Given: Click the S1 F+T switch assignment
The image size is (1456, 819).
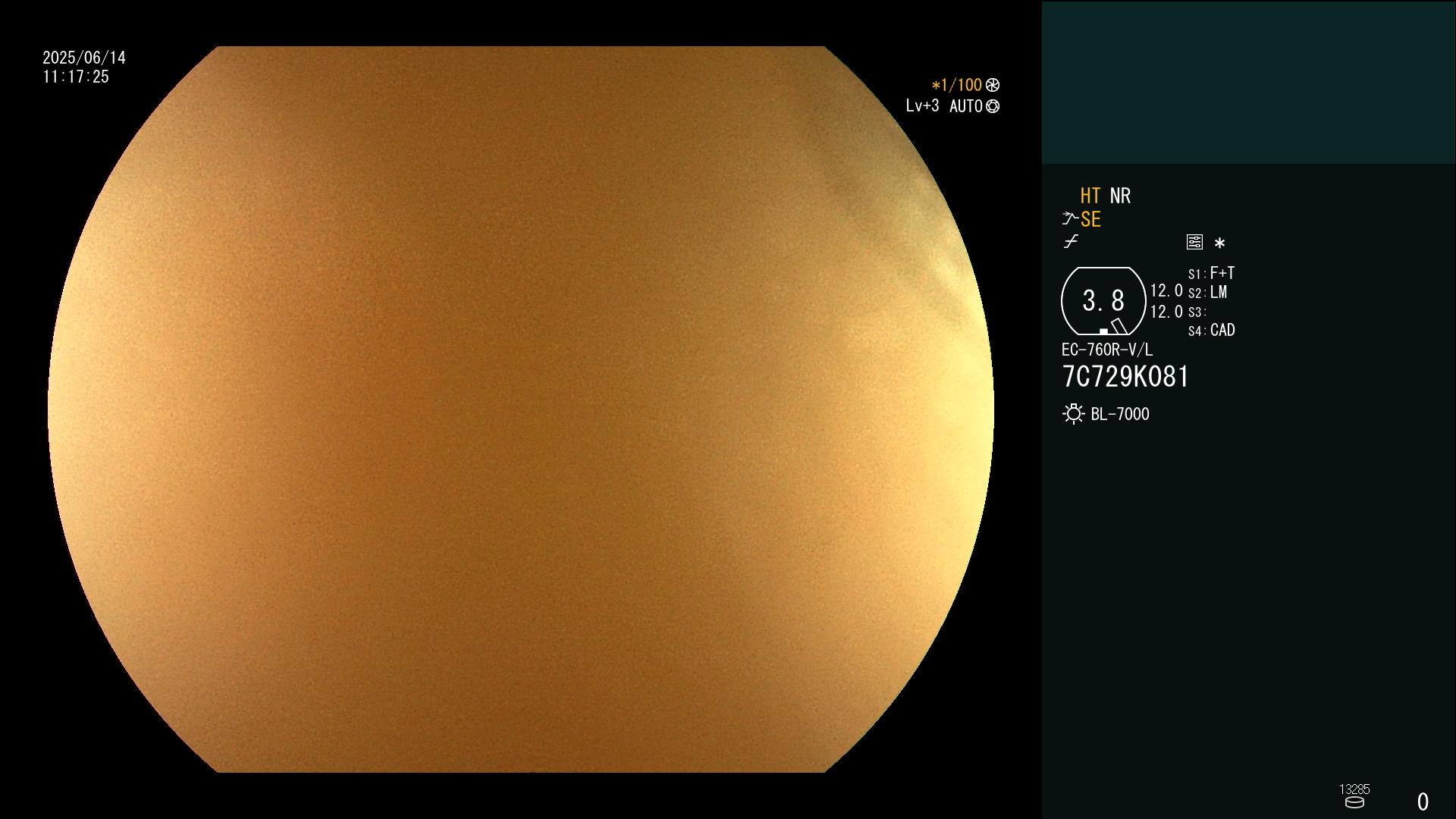Looking at the screenshot, I should tap(1211, 273).
